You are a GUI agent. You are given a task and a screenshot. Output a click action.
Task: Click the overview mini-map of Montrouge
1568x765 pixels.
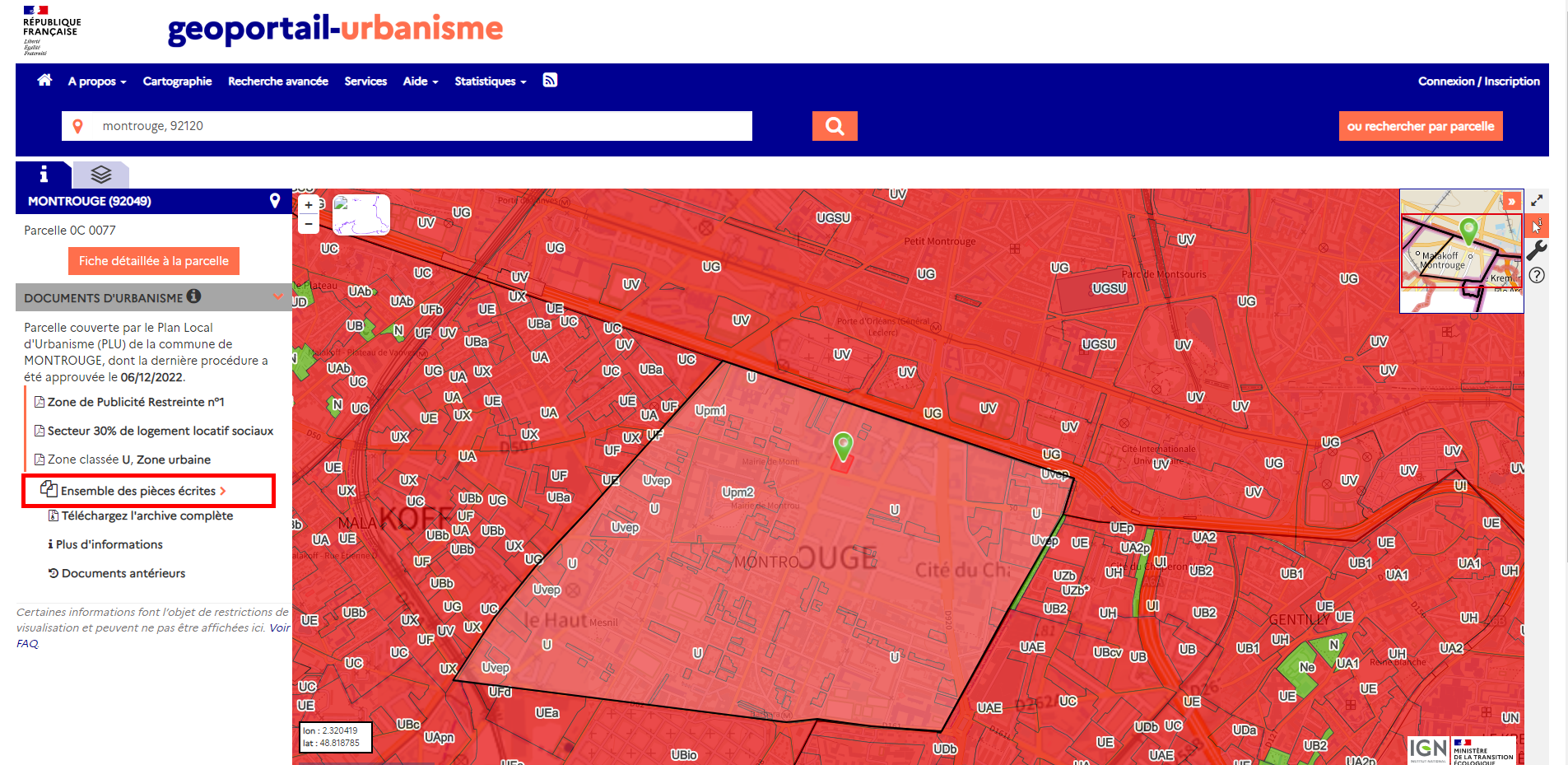click(1462, 251)
